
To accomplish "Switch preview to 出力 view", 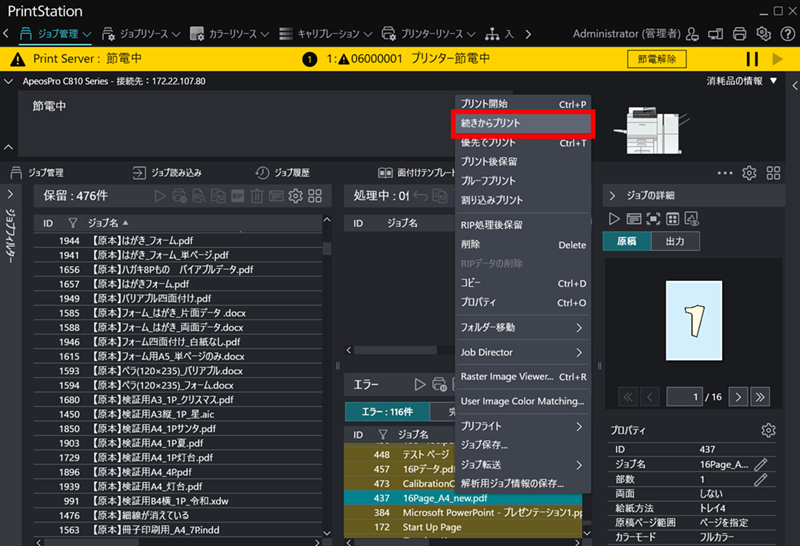I will [674, 241].
